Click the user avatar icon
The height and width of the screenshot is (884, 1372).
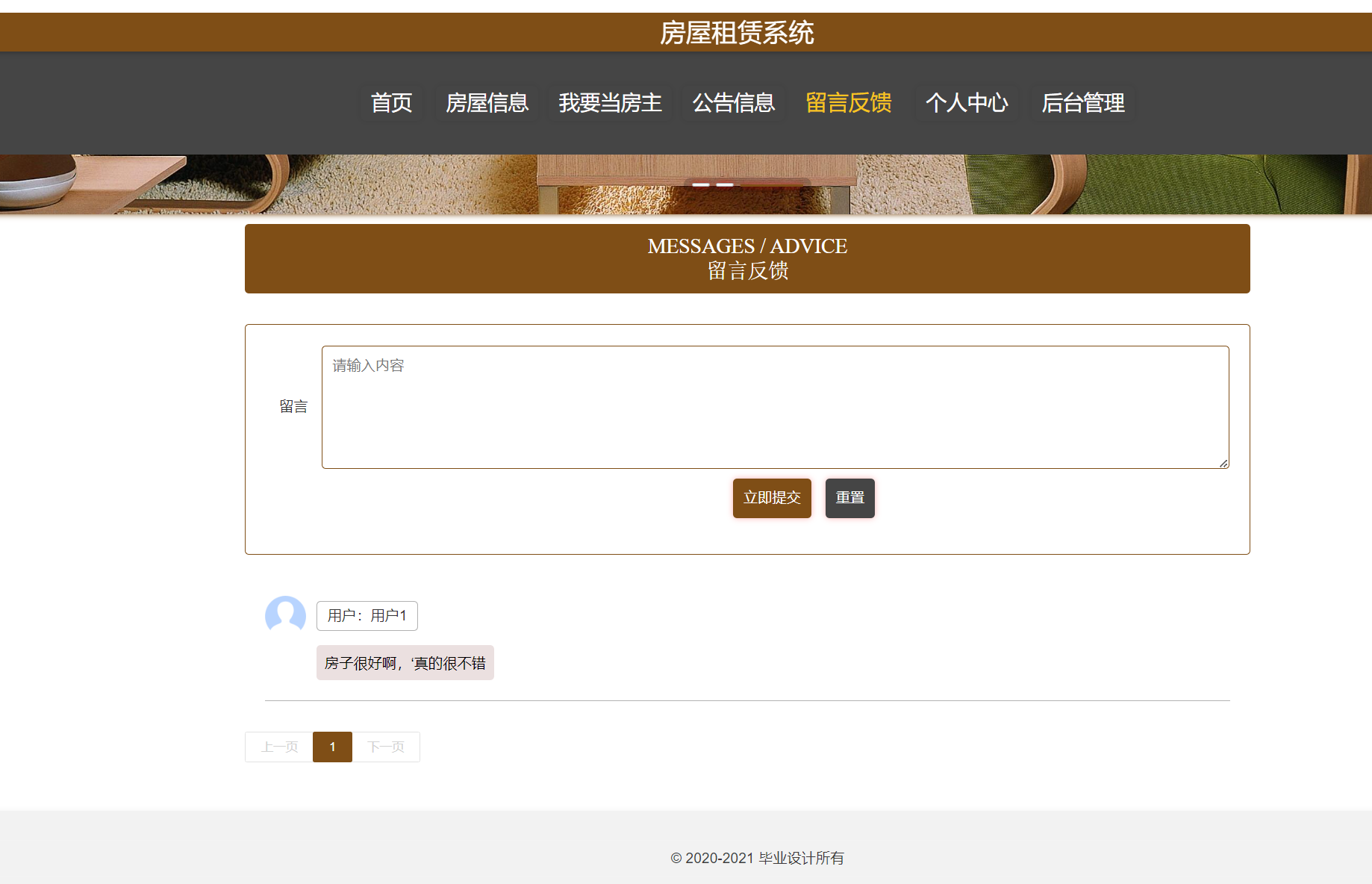[x=285, y=615]
